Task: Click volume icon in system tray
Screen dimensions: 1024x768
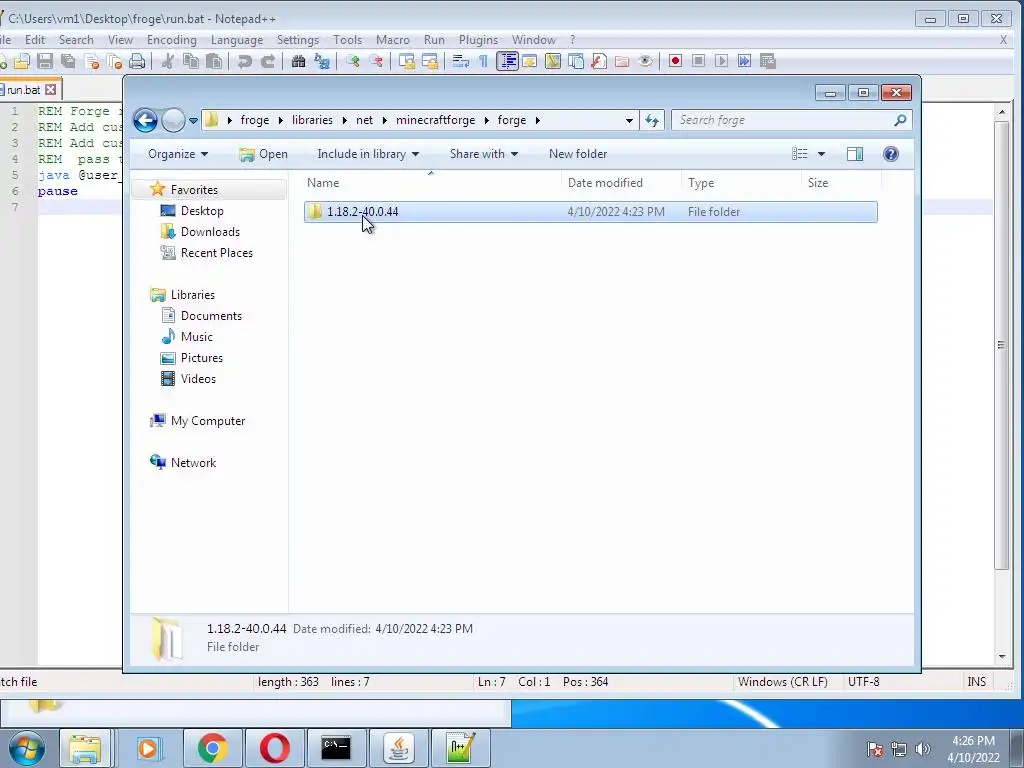Action: (x=923, y=749)
